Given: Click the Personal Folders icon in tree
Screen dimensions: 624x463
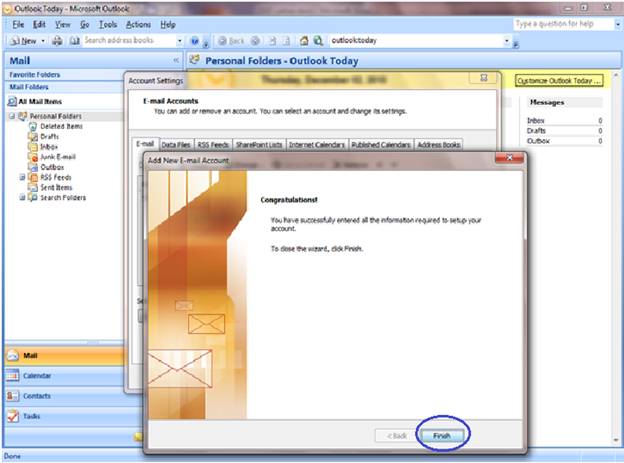Looking at the screenshot, I should pyautogui.click(x=23, y=116).
